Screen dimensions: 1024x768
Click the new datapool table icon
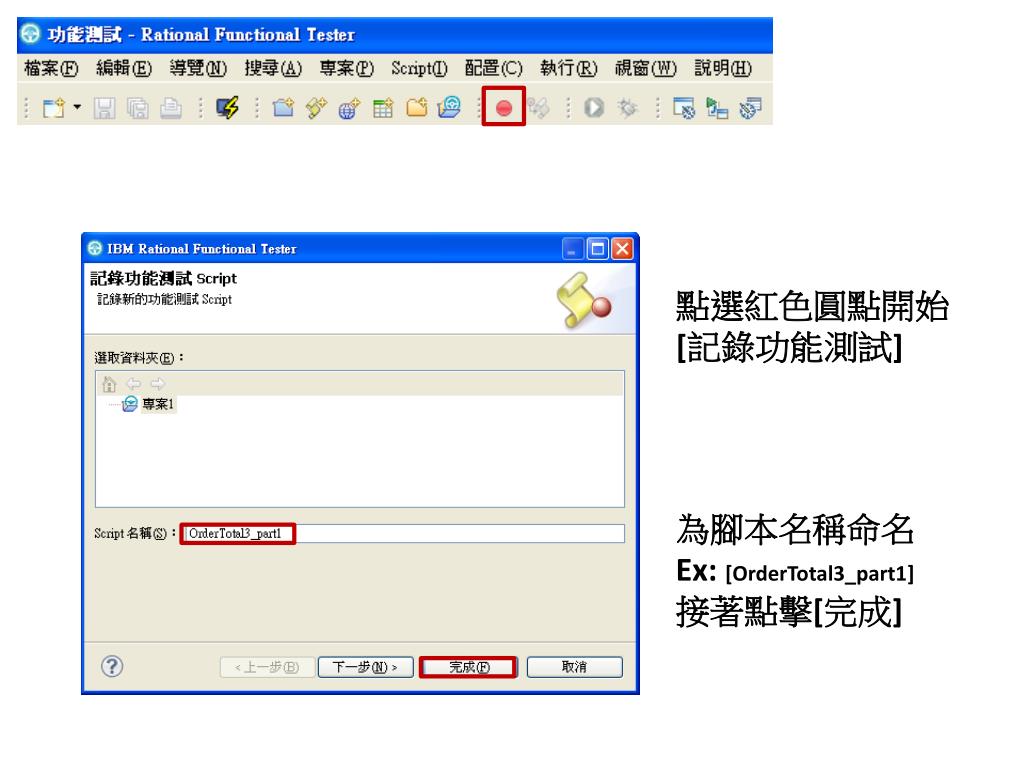pyautogui.click(x=383, y=108)
